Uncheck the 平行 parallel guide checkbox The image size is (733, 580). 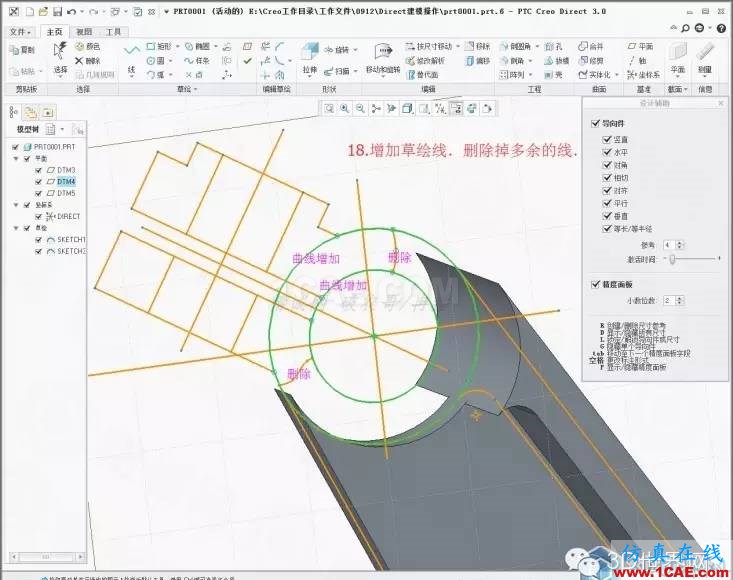[x=607, y=203]
